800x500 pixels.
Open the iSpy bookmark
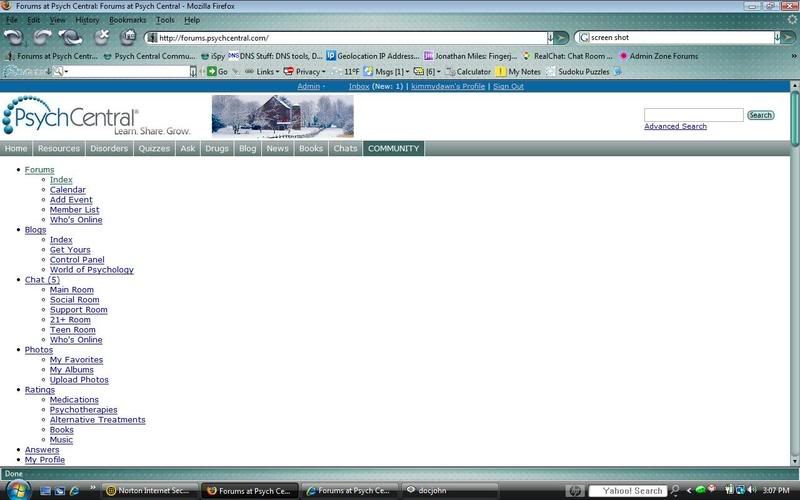click(213, 56)
